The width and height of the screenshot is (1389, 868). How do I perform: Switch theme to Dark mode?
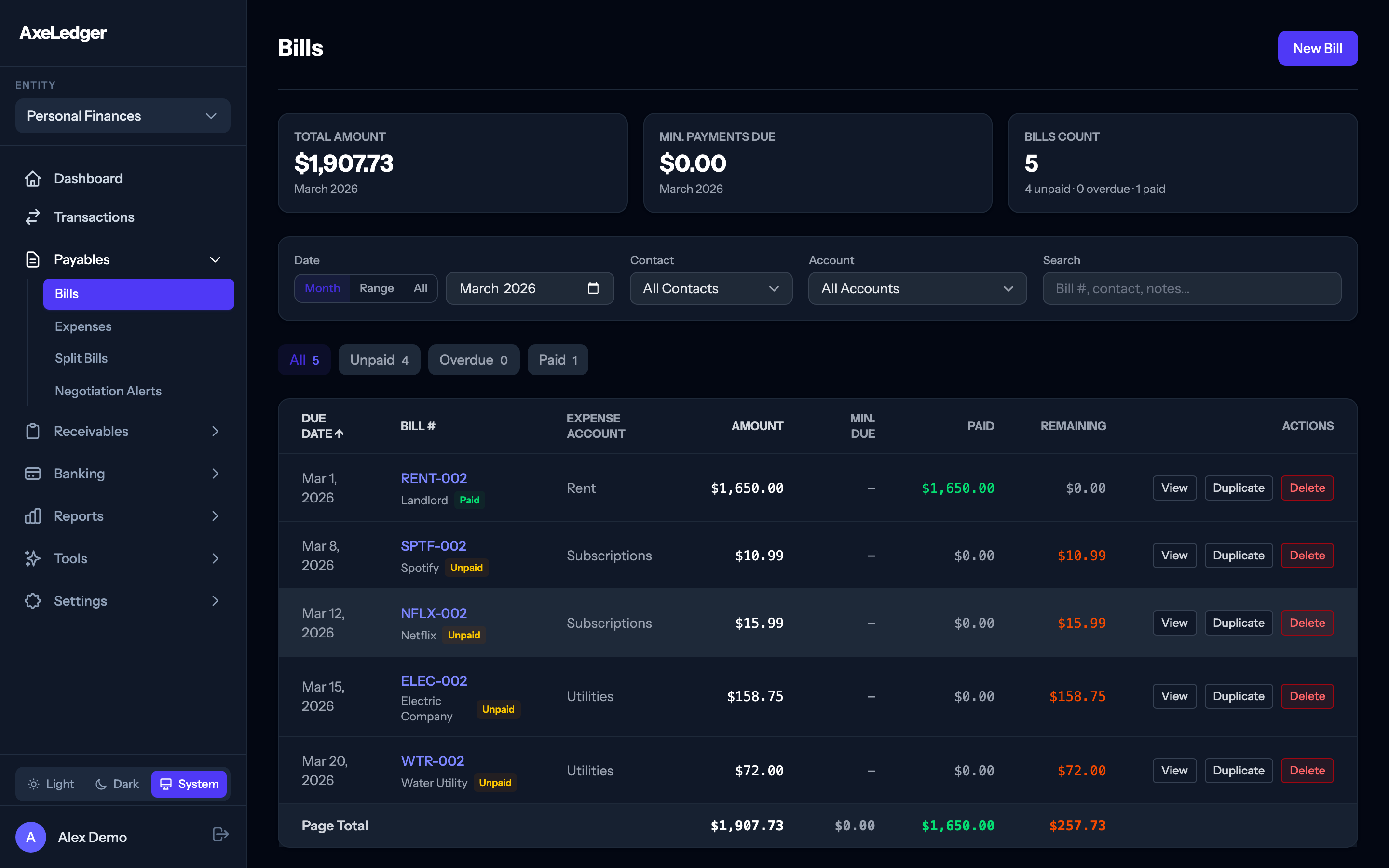point(117,784)
